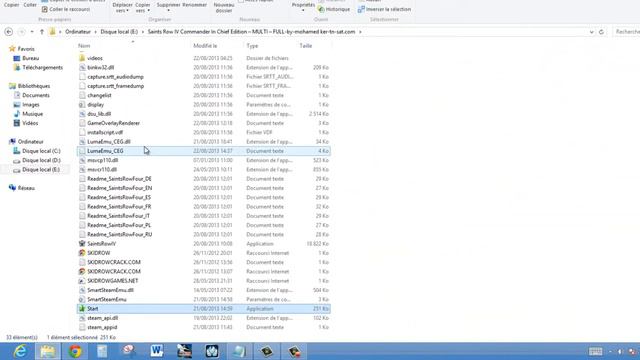The width and height of the screenshot is (640, 360).
Task: Click the Rechercher search box
Action: 627,31
